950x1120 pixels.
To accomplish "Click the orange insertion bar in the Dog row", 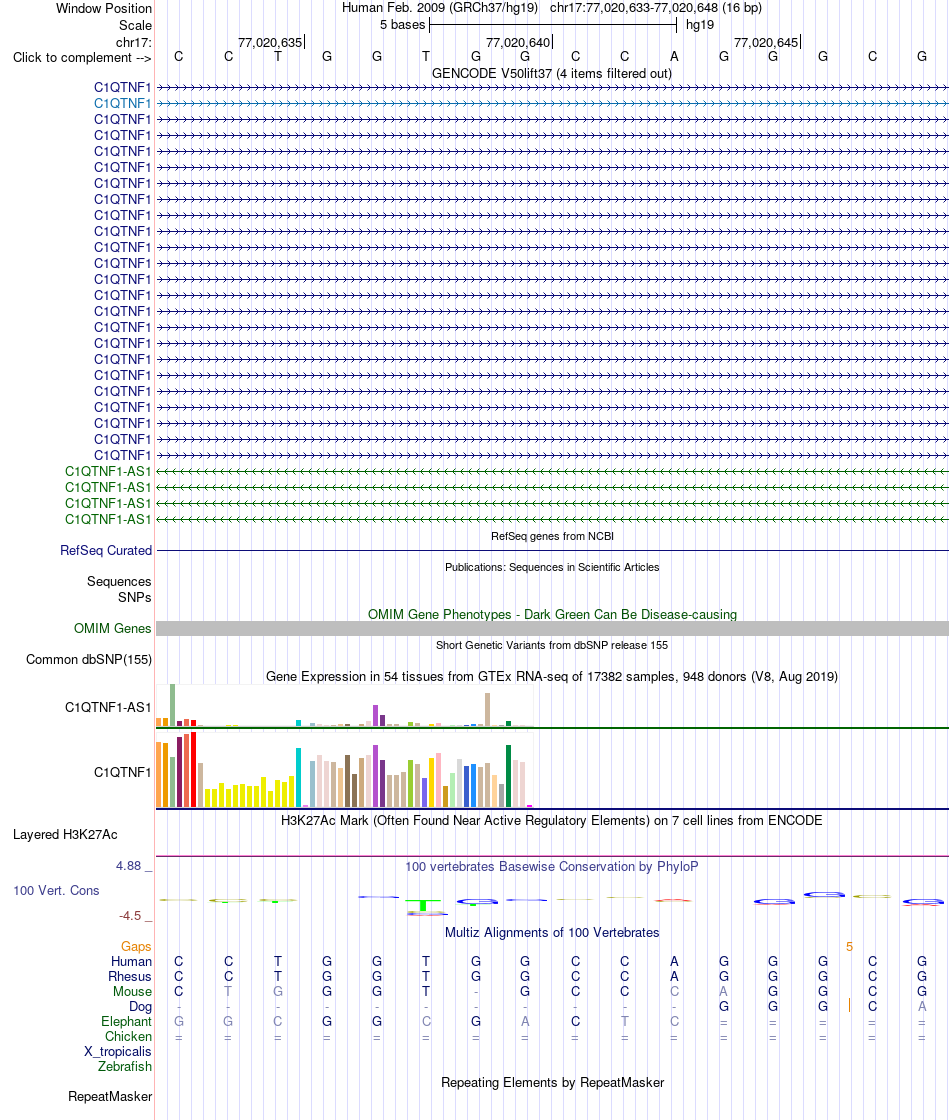I will pos(849,1006).
